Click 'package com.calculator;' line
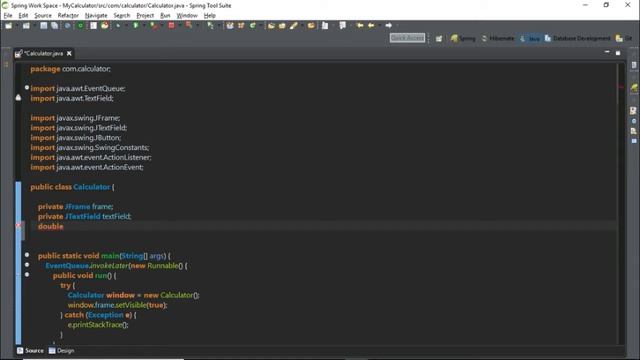The height and width of the screenshot is (360, 640). 70,69
